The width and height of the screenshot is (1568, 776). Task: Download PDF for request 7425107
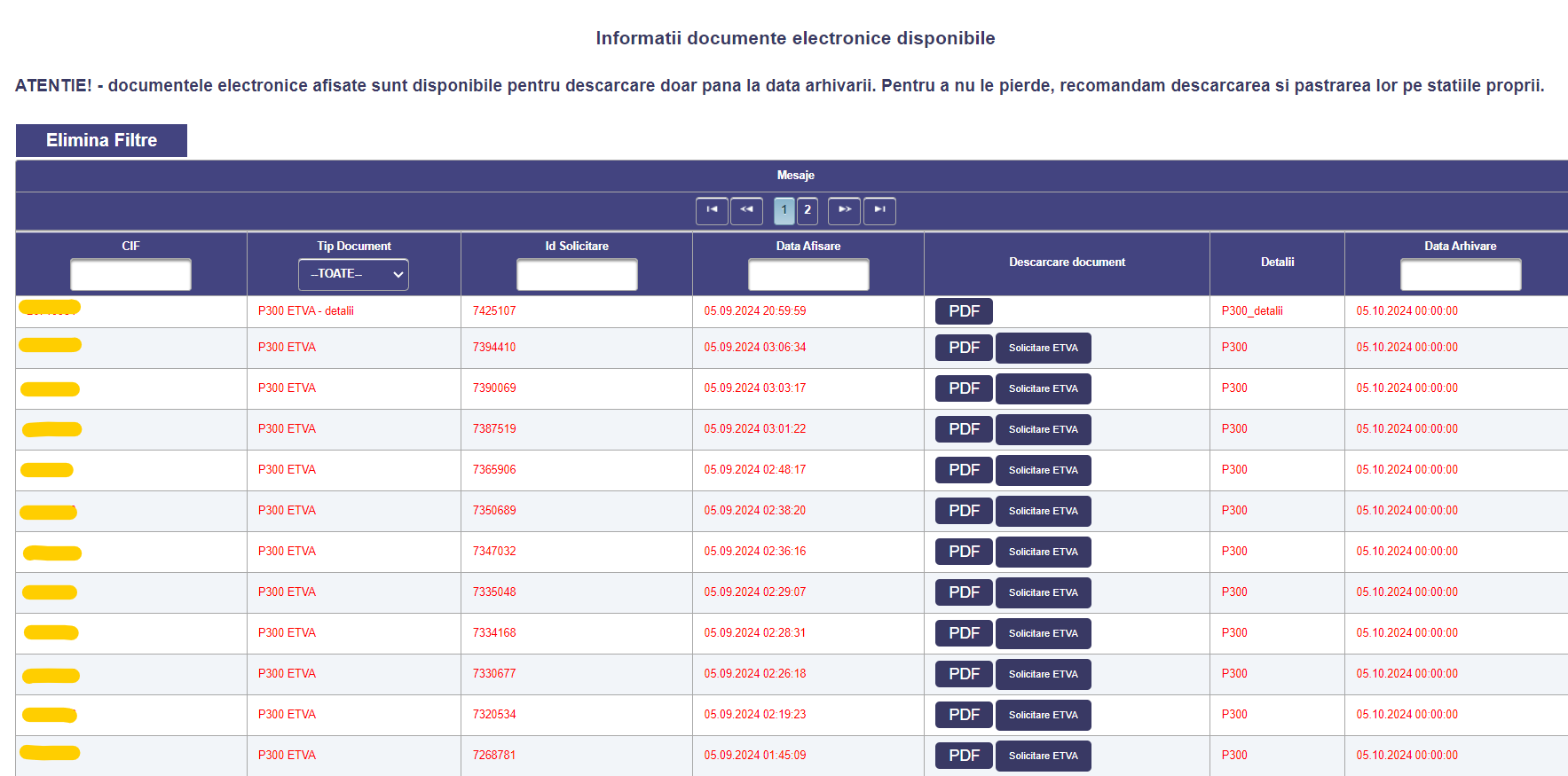click(964, 311)
